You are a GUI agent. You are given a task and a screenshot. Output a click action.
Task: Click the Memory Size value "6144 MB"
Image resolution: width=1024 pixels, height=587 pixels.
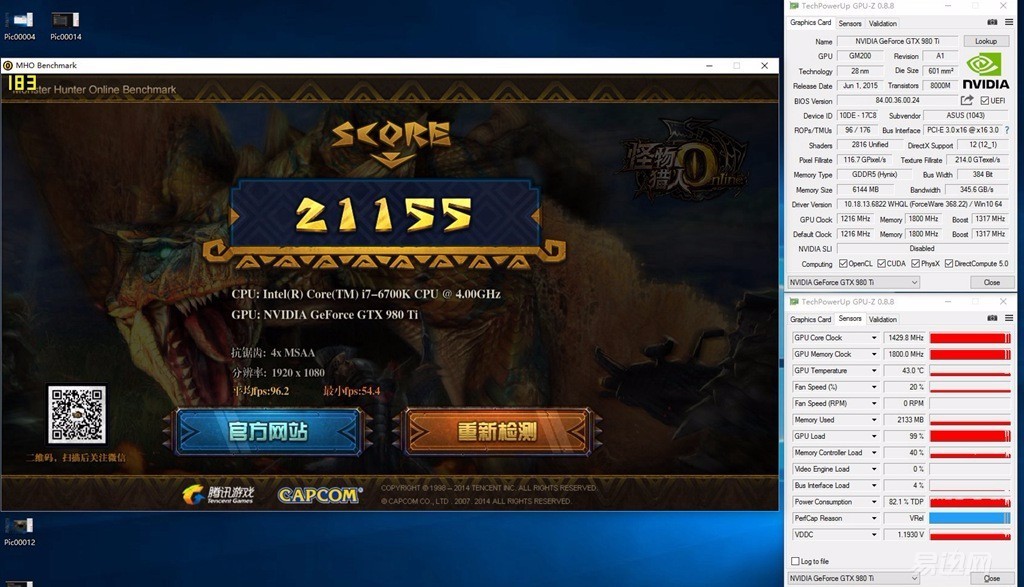pos(865,189)
